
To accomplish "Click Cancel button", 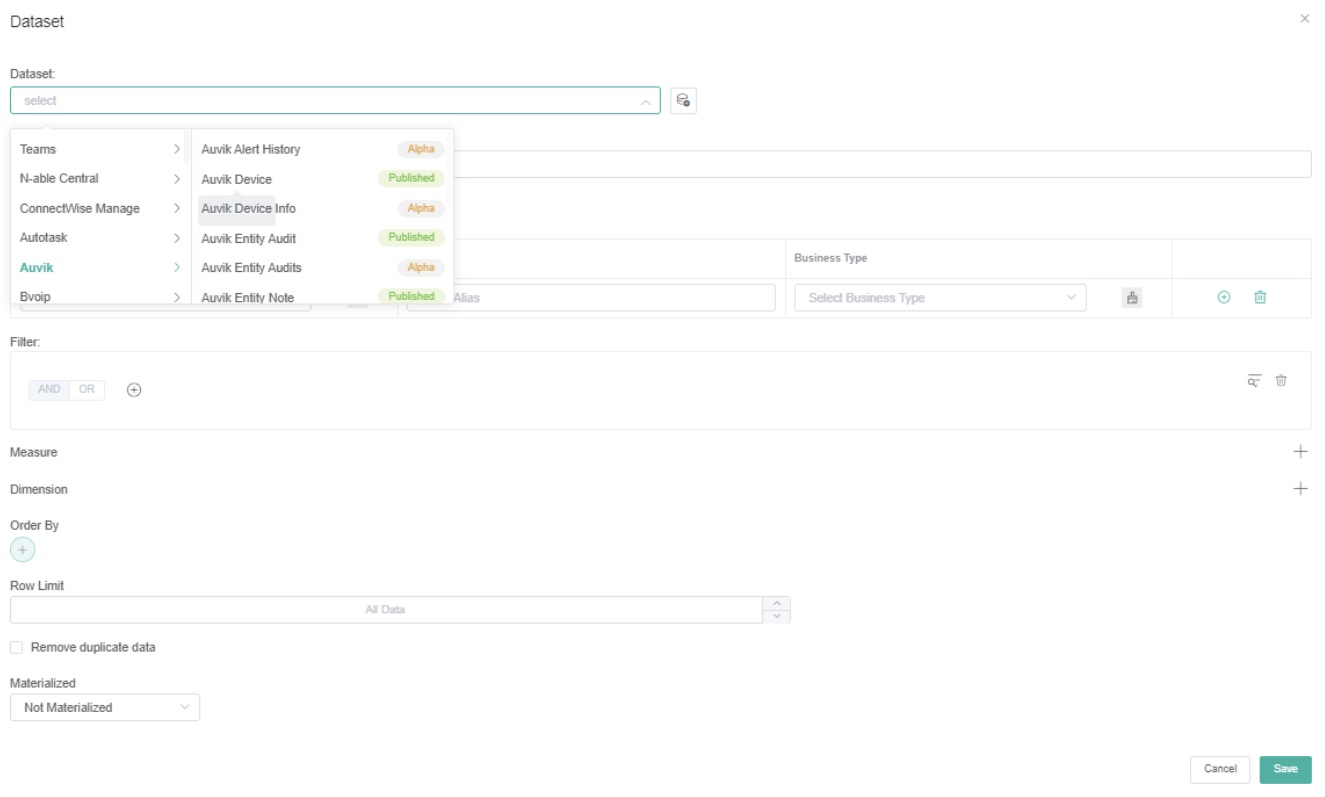I will point(1220,769).
